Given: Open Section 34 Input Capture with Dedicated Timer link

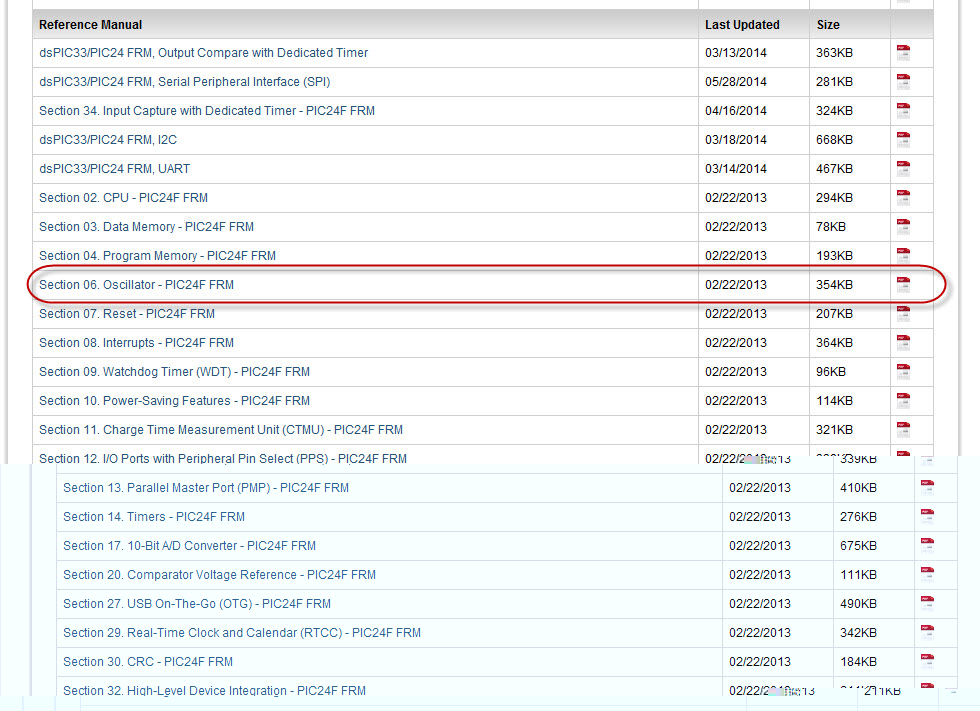Looking at the screenshot, I should (207, 111).
